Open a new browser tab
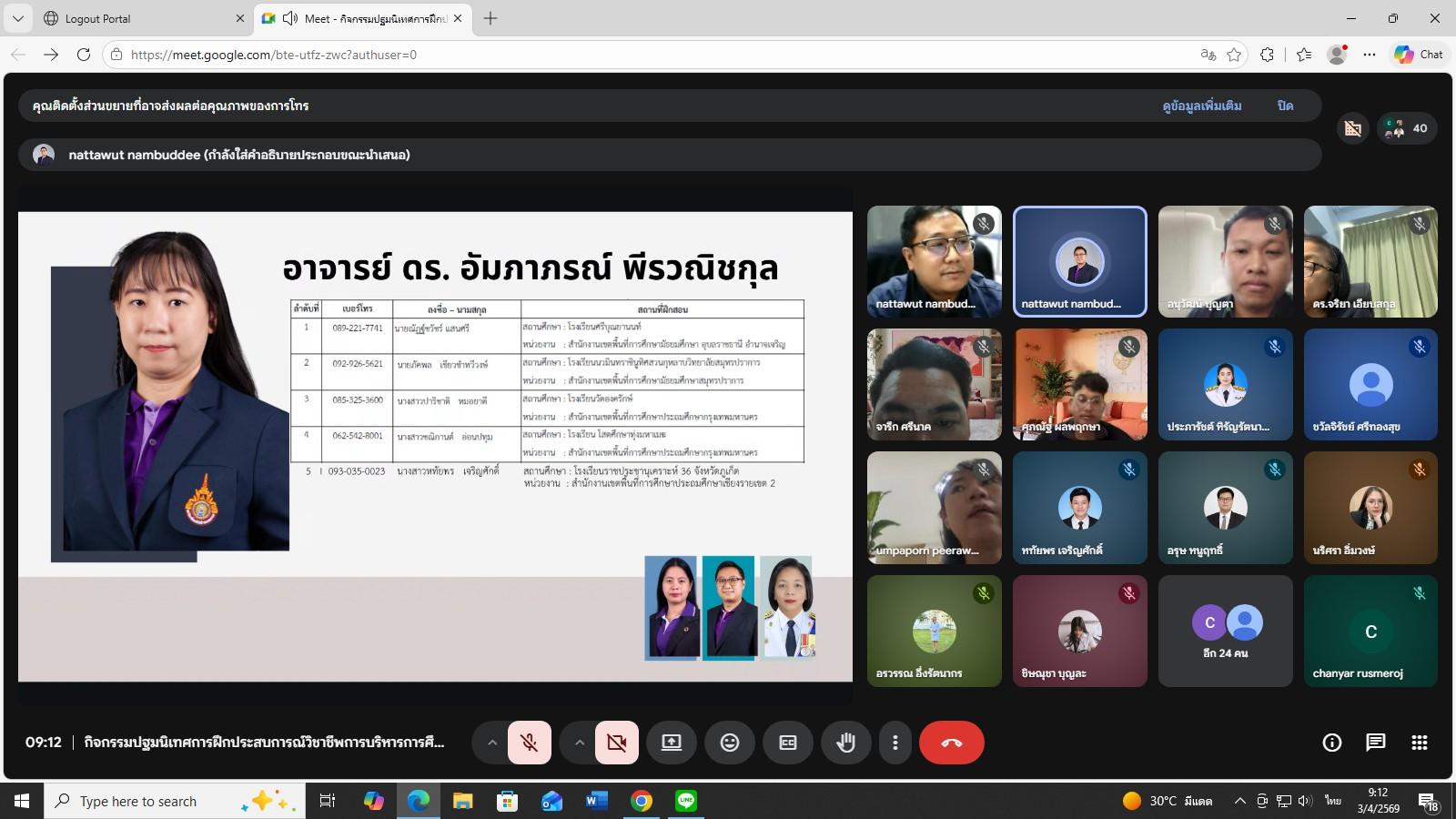Image resolution: width=1456 pixels, height=819 pixels. coord(490,18)
